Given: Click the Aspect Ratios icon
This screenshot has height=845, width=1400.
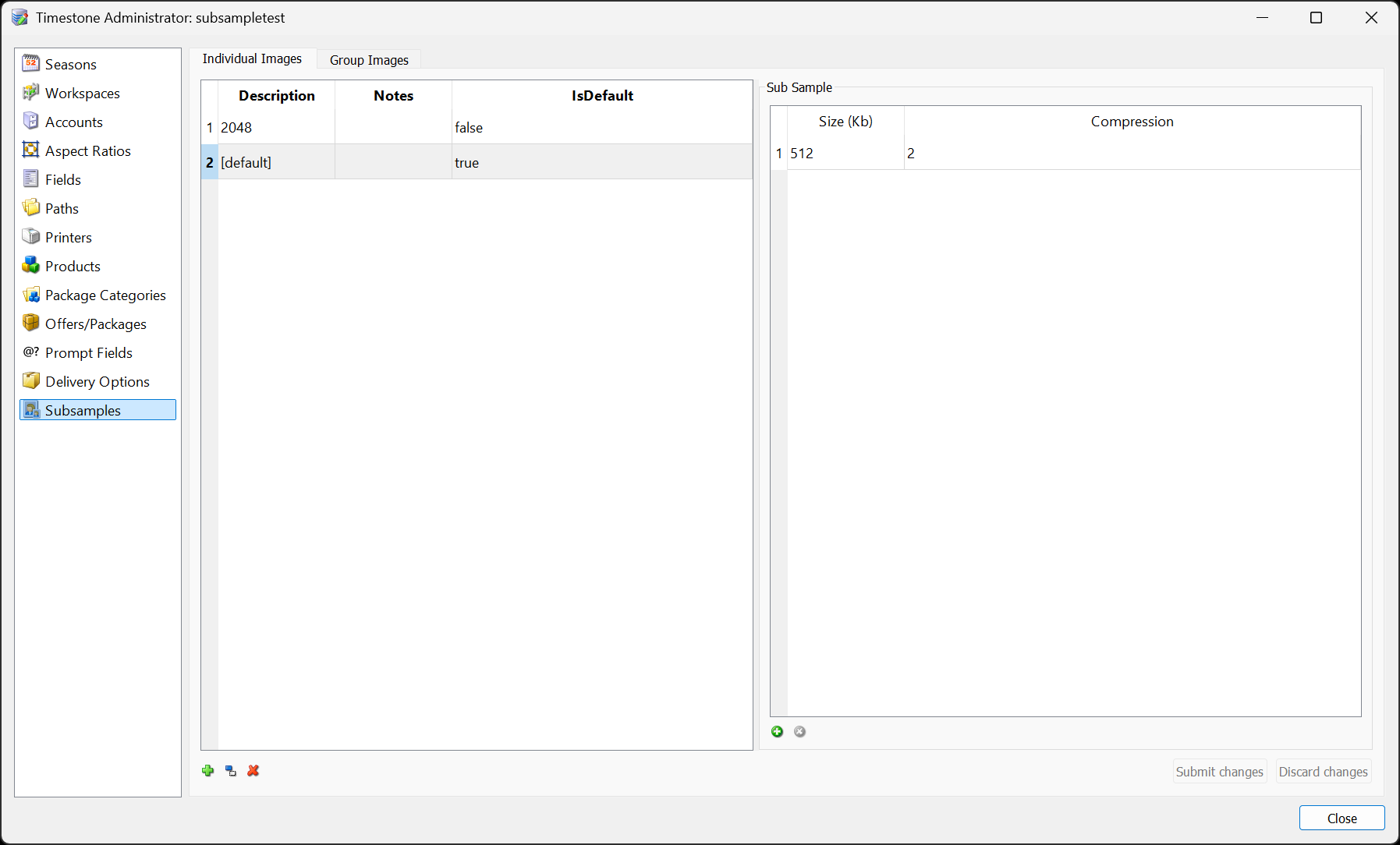Looking at the screenshot, I should pyautogui.click(x=30, y=150).
